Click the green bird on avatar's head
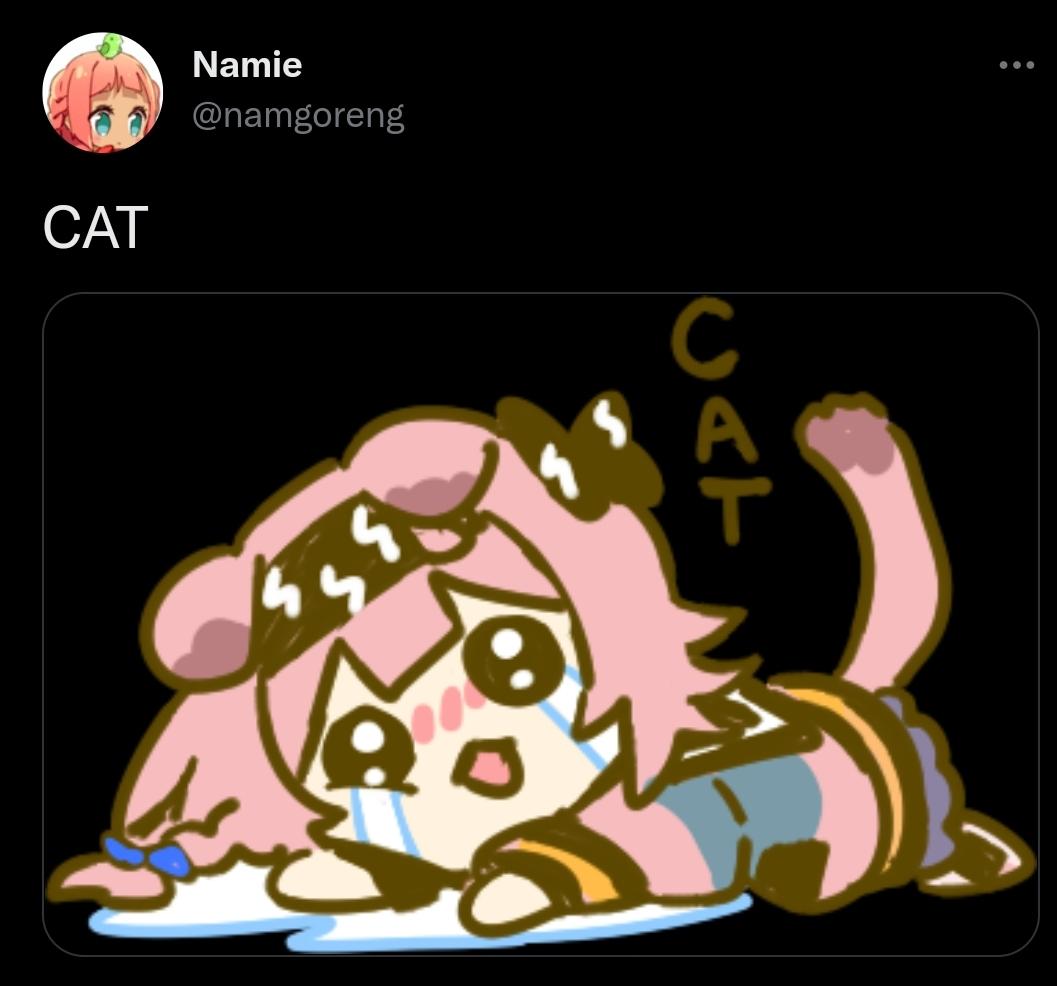This screenshot has width=1057, height=986. tap(111, 45)
